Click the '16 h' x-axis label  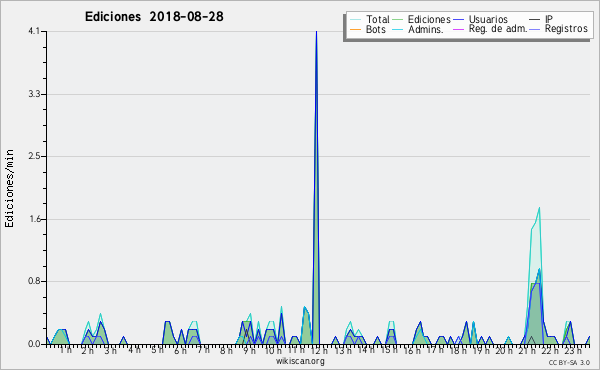tap(412, 350)
